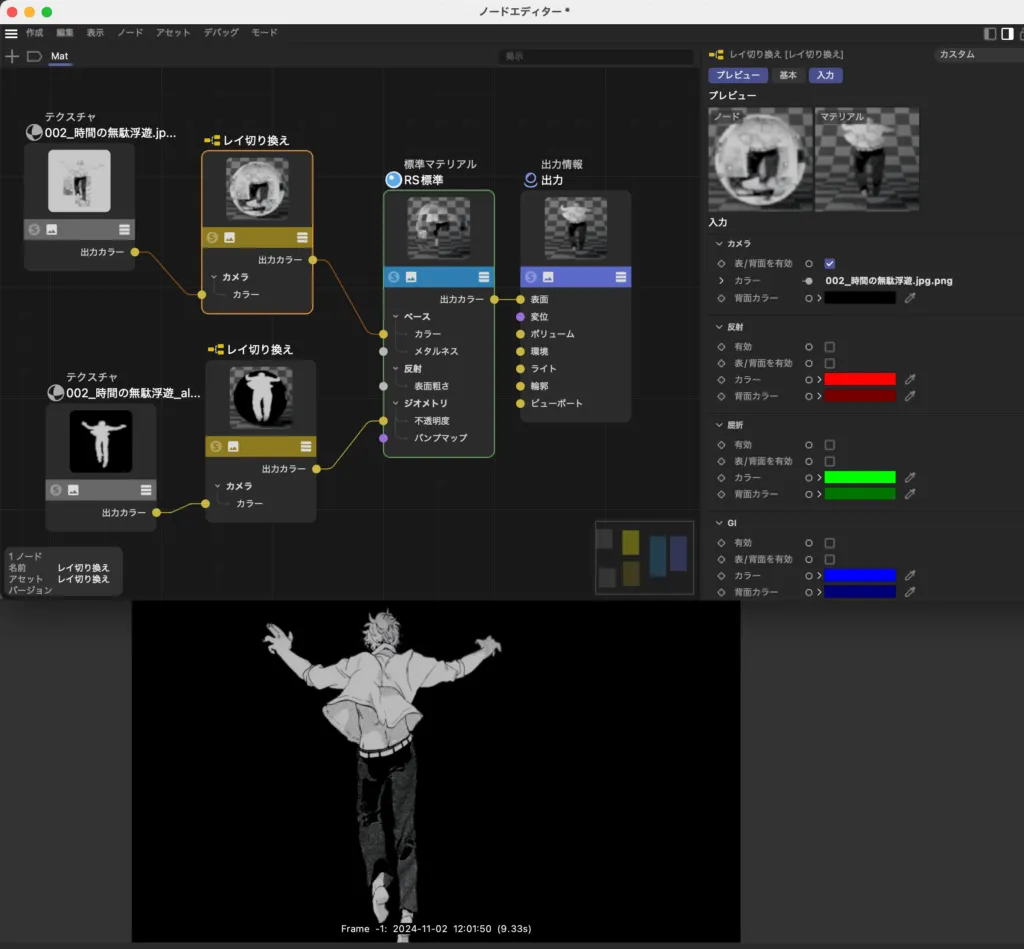
Task: Click the image preview icon on 出力 node
Action: [x=547, y=277]
